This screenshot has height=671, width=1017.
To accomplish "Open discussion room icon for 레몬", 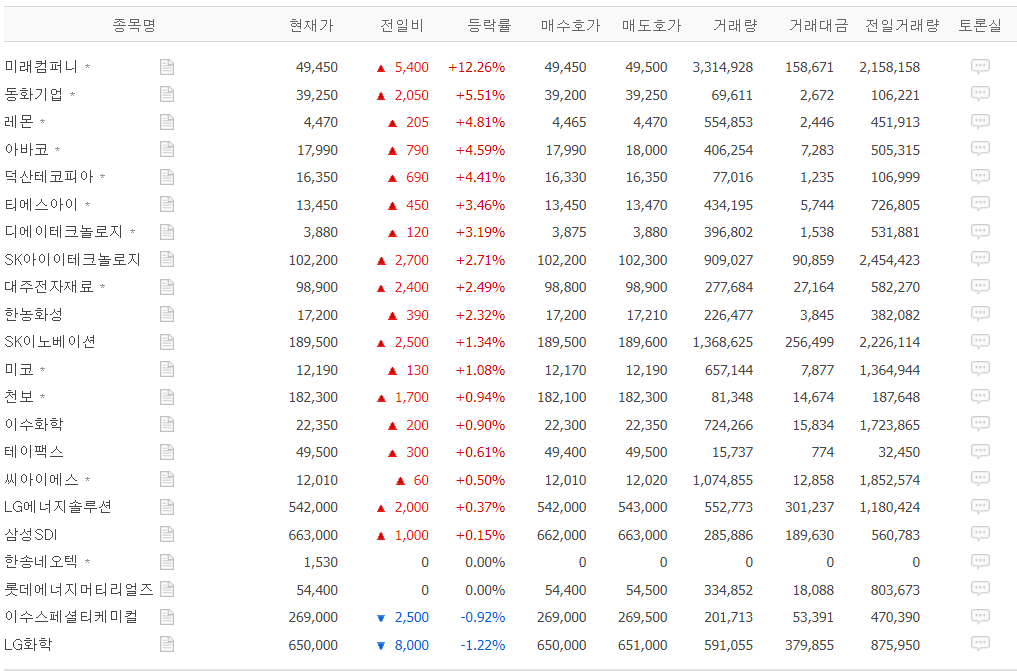I will (x=980, y=121).
